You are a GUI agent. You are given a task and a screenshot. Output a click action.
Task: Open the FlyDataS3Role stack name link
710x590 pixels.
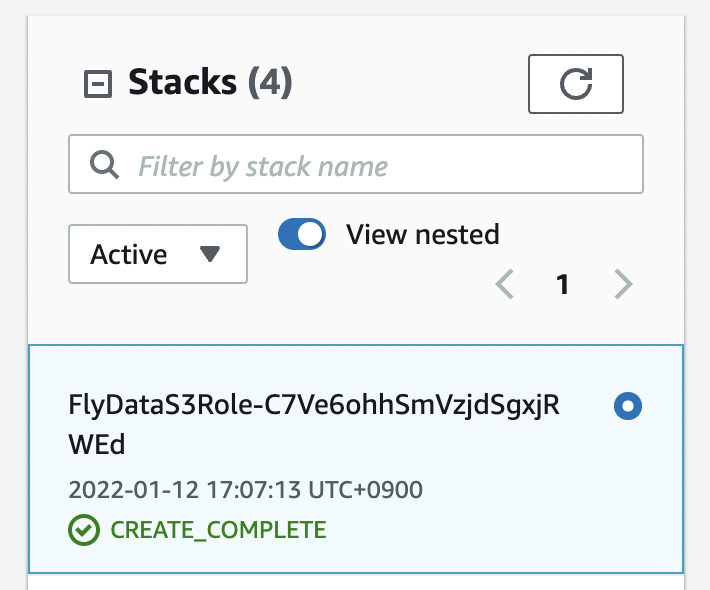(x=314, y=424)
